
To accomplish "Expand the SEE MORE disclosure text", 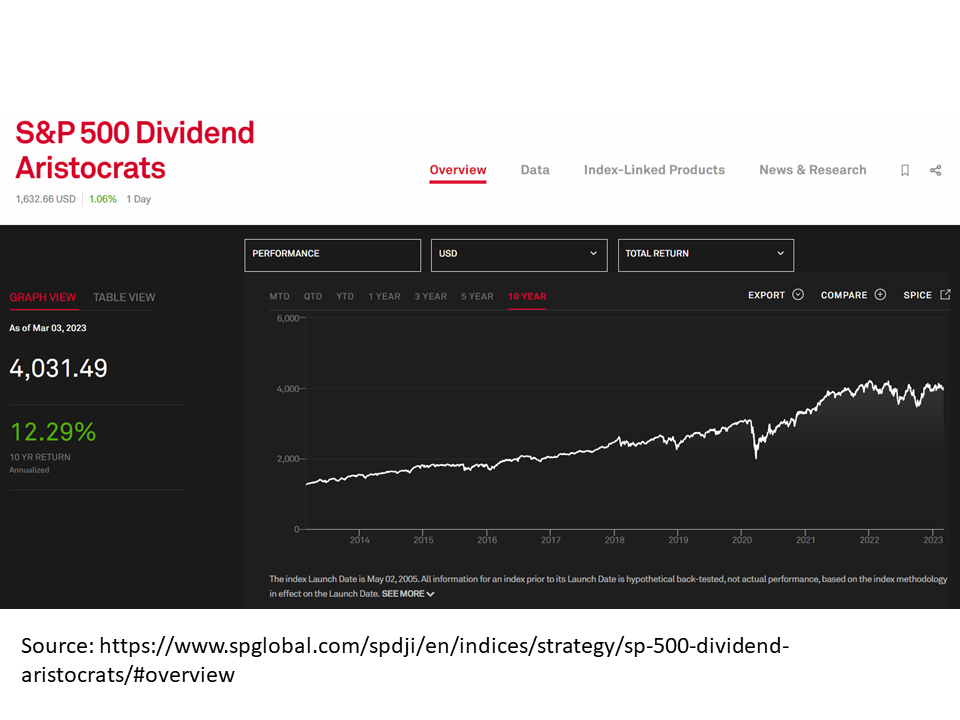I will pos(408,594).
